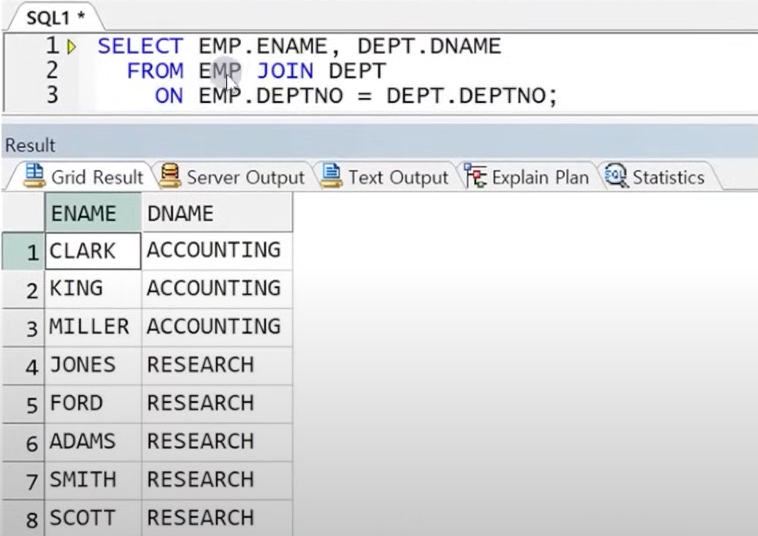Click line number 3 in editor gutter
Image resolution: width=758 pixels, height=536 pixels.
click(x=52, y=95)
